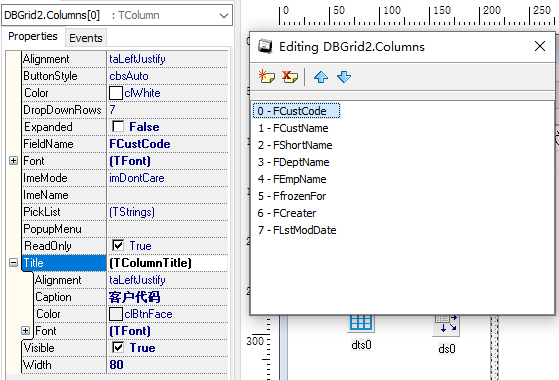
Task: Switch to the Events tab
Action: 86,38
